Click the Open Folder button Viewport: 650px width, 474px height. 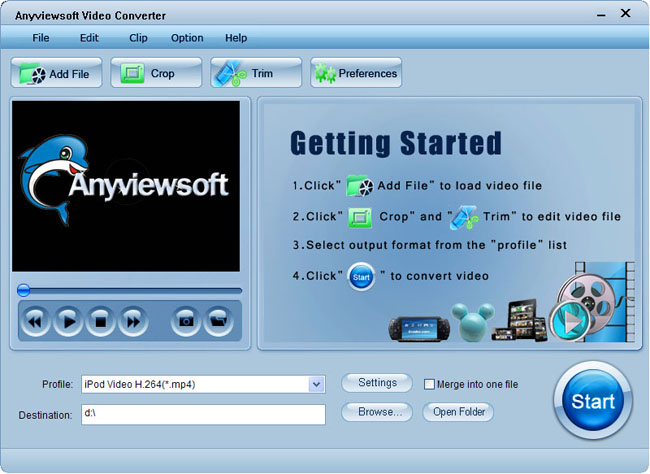tap(458, 412)
